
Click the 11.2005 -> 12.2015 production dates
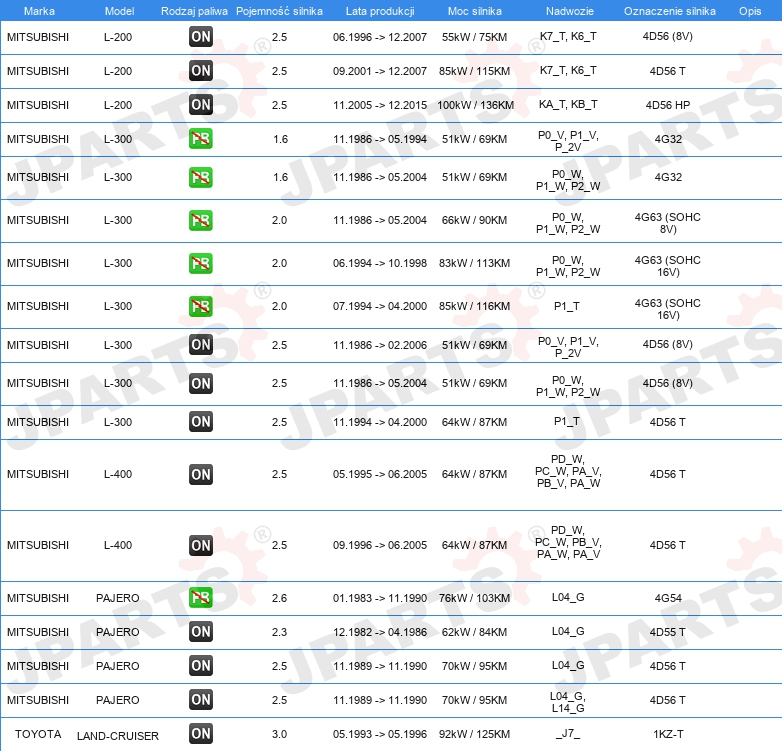[x=380, y=105]
